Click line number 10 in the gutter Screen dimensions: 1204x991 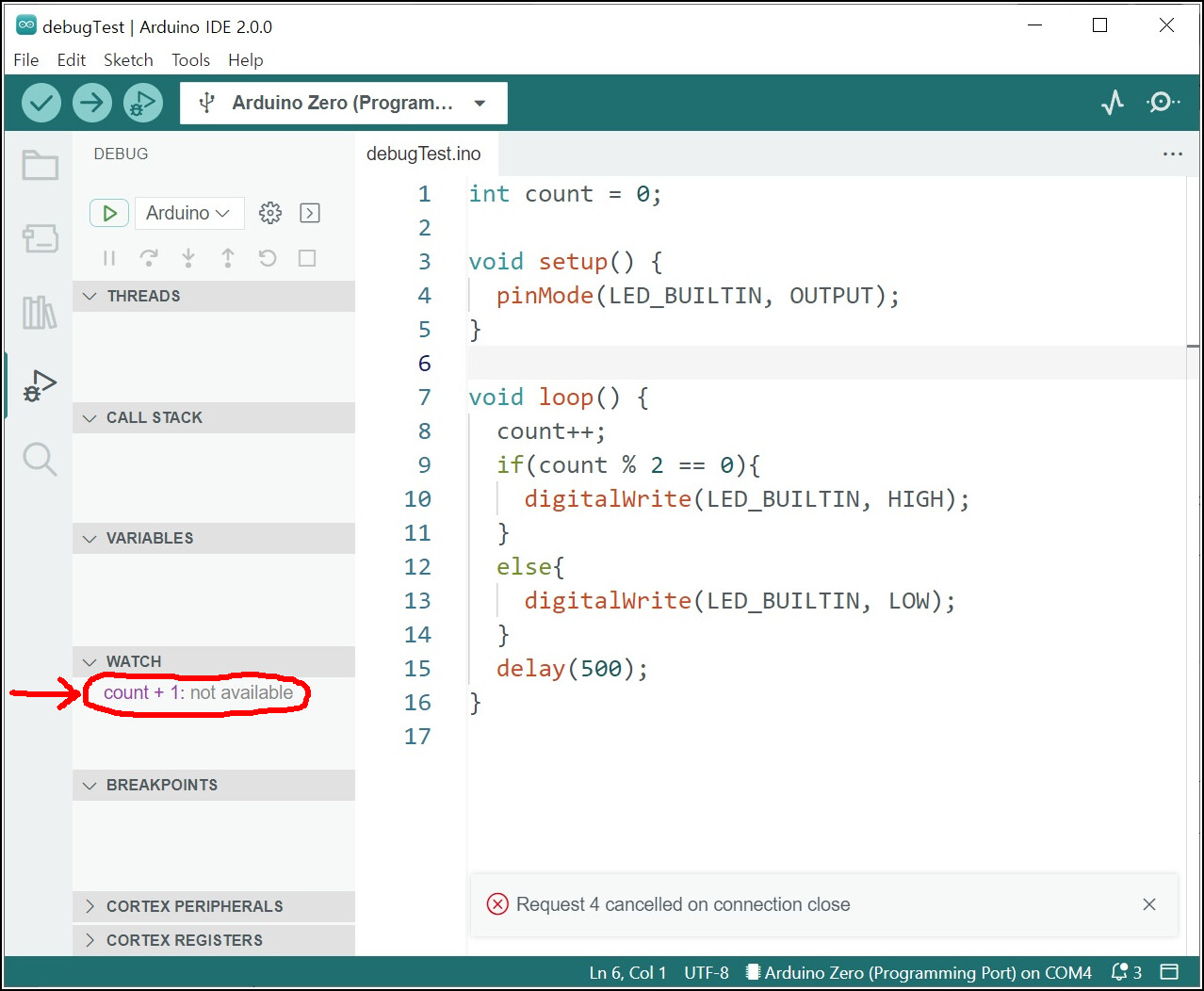(x=417, y=499)
